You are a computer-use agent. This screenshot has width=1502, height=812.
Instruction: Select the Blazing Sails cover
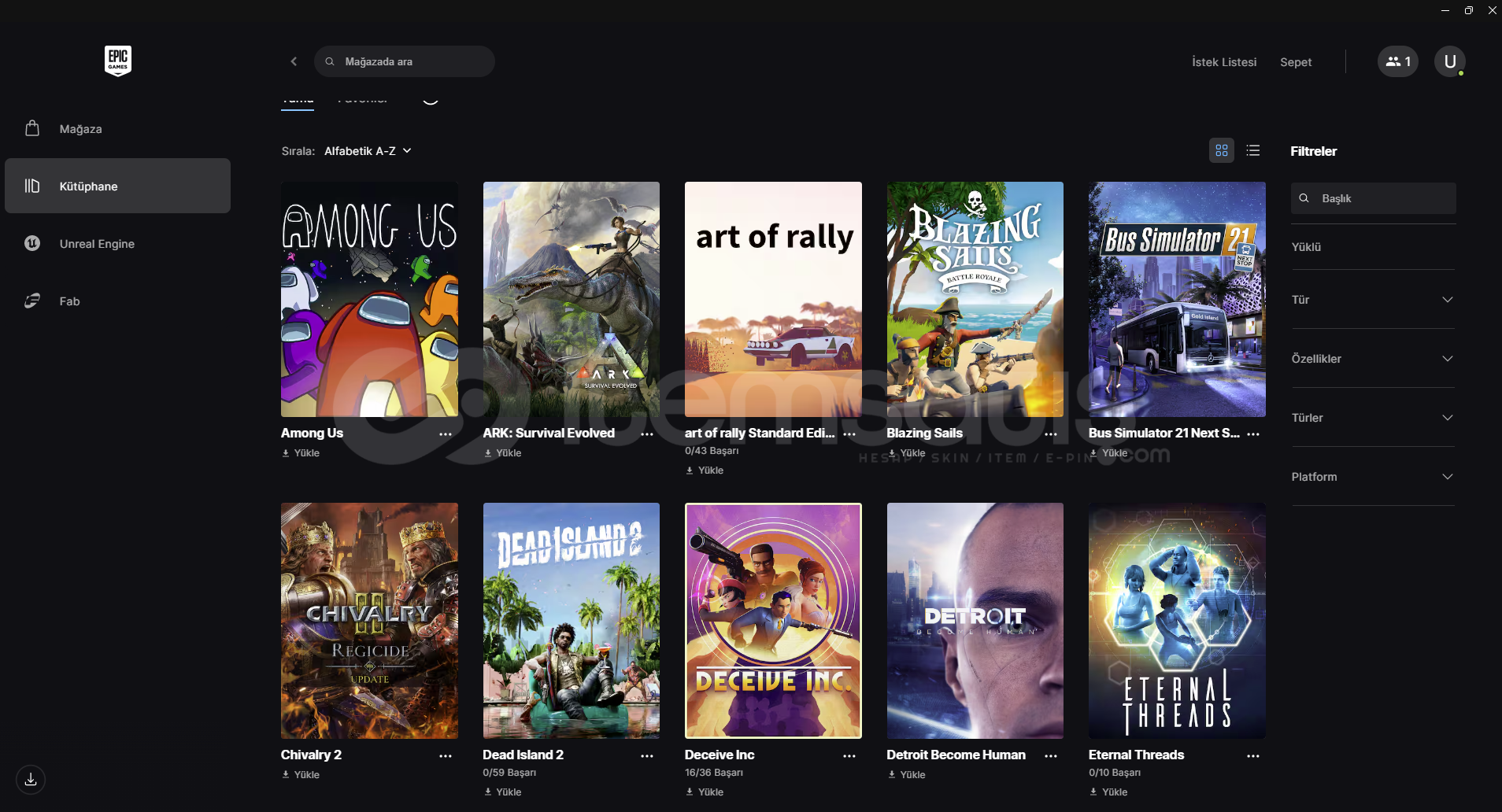[975, 300]
